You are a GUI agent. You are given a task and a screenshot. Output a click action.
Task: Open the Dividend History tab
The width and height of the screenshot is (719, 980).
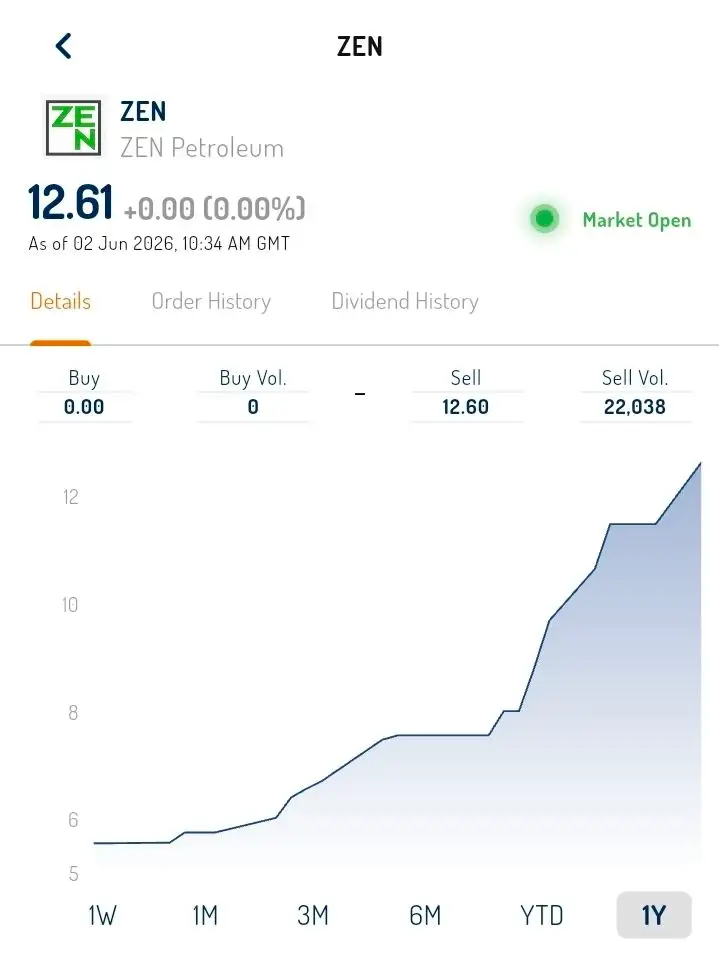pyautogui.click(x=405, y=301)
